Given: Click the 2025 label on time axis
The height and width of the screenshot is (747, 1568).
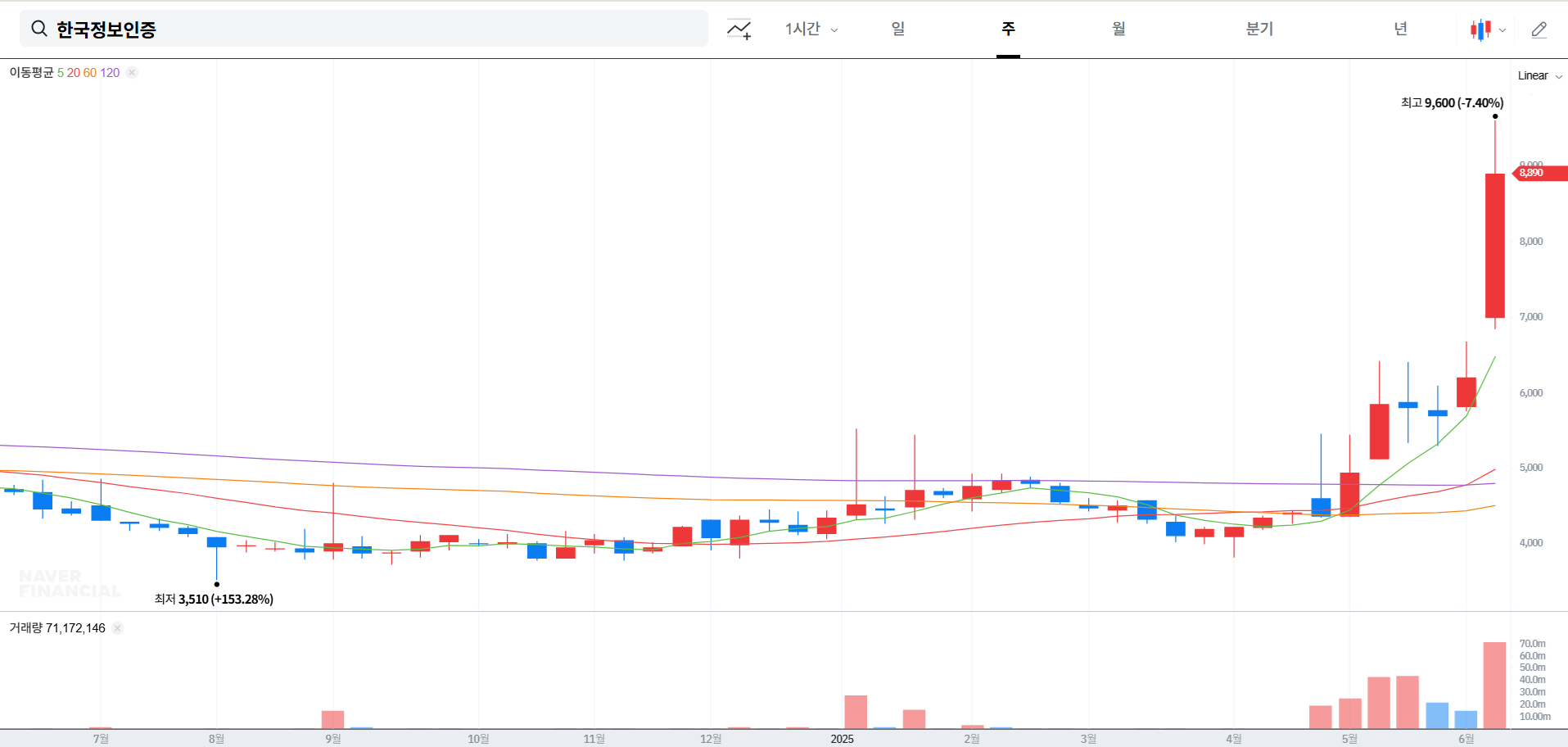Looking at the screenshot, I should (842, 739).
